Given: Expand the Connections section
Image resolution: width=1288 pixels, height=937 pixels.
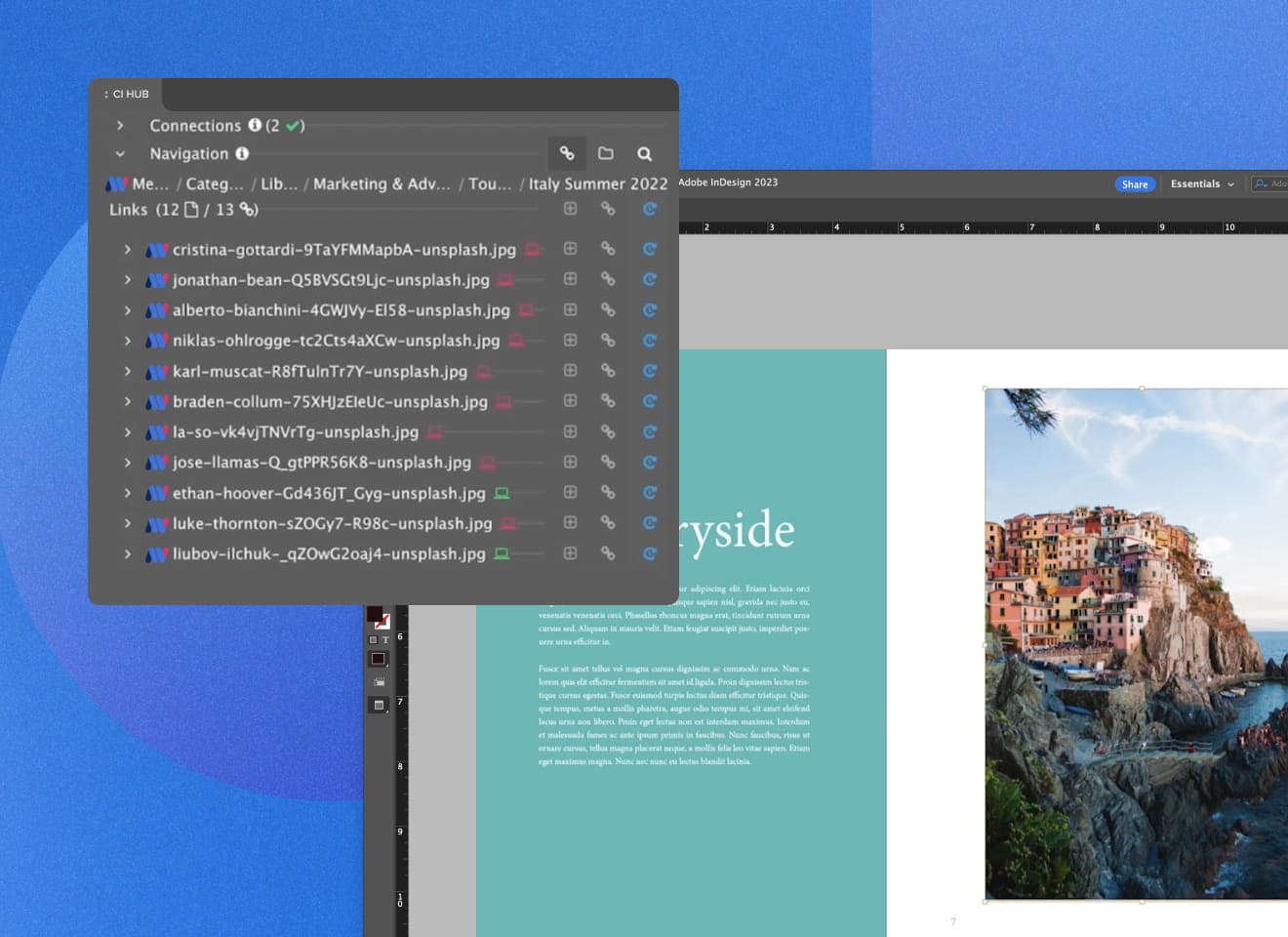Looking at the screenshot, I should pos(120,125).
